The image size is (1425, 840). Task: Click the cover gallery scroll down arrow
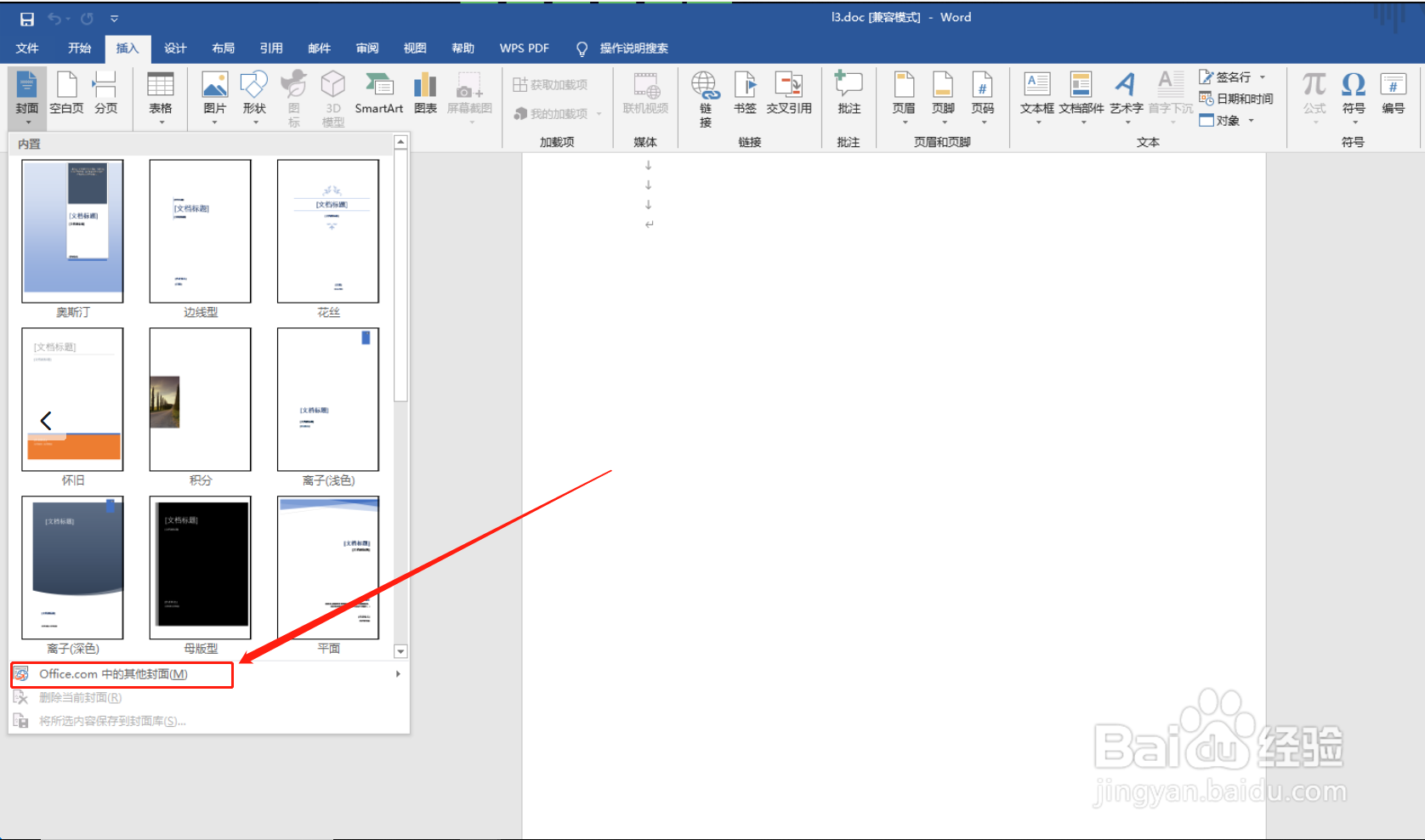tap(400, 651)
